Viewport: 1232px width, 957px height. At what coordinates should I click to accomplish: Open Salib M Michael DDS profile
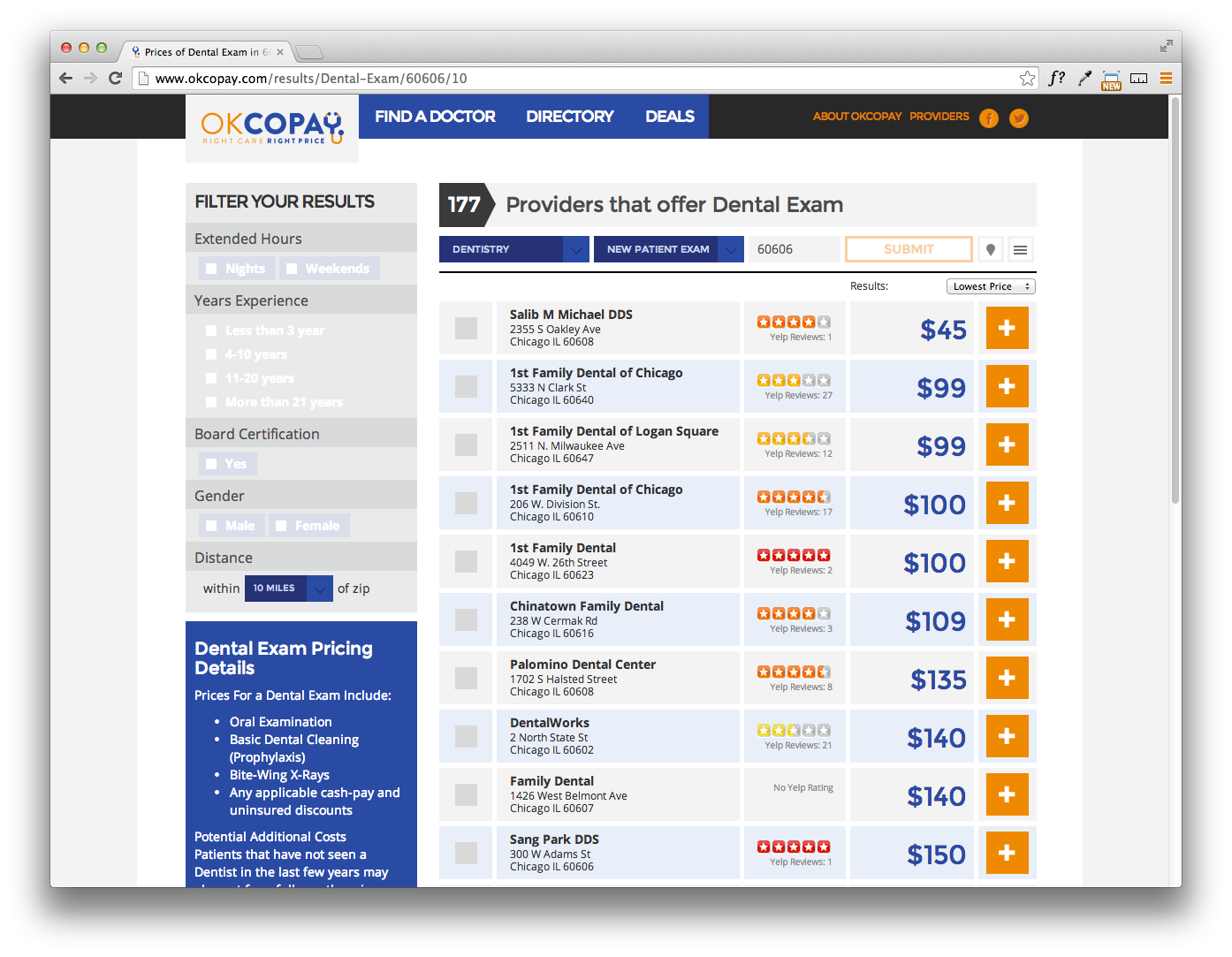(x=571, y=315)
